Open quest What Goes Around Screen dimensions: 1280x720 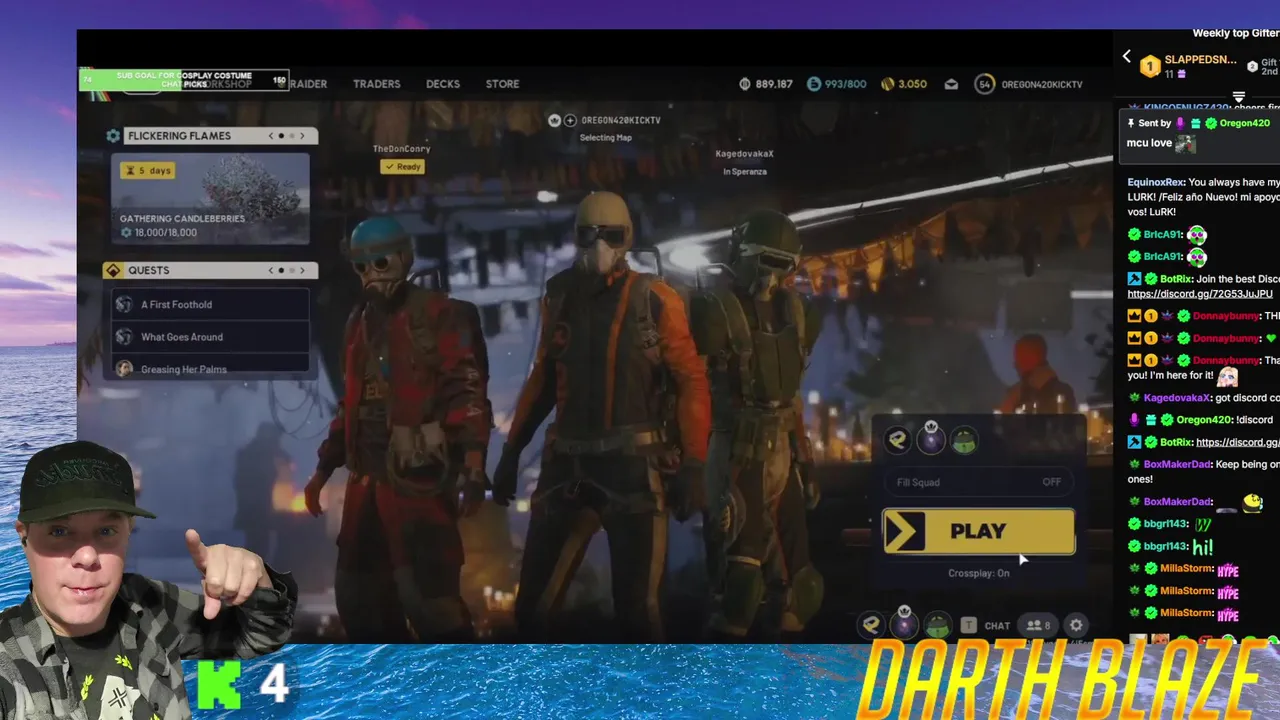[x=210, y=337]
